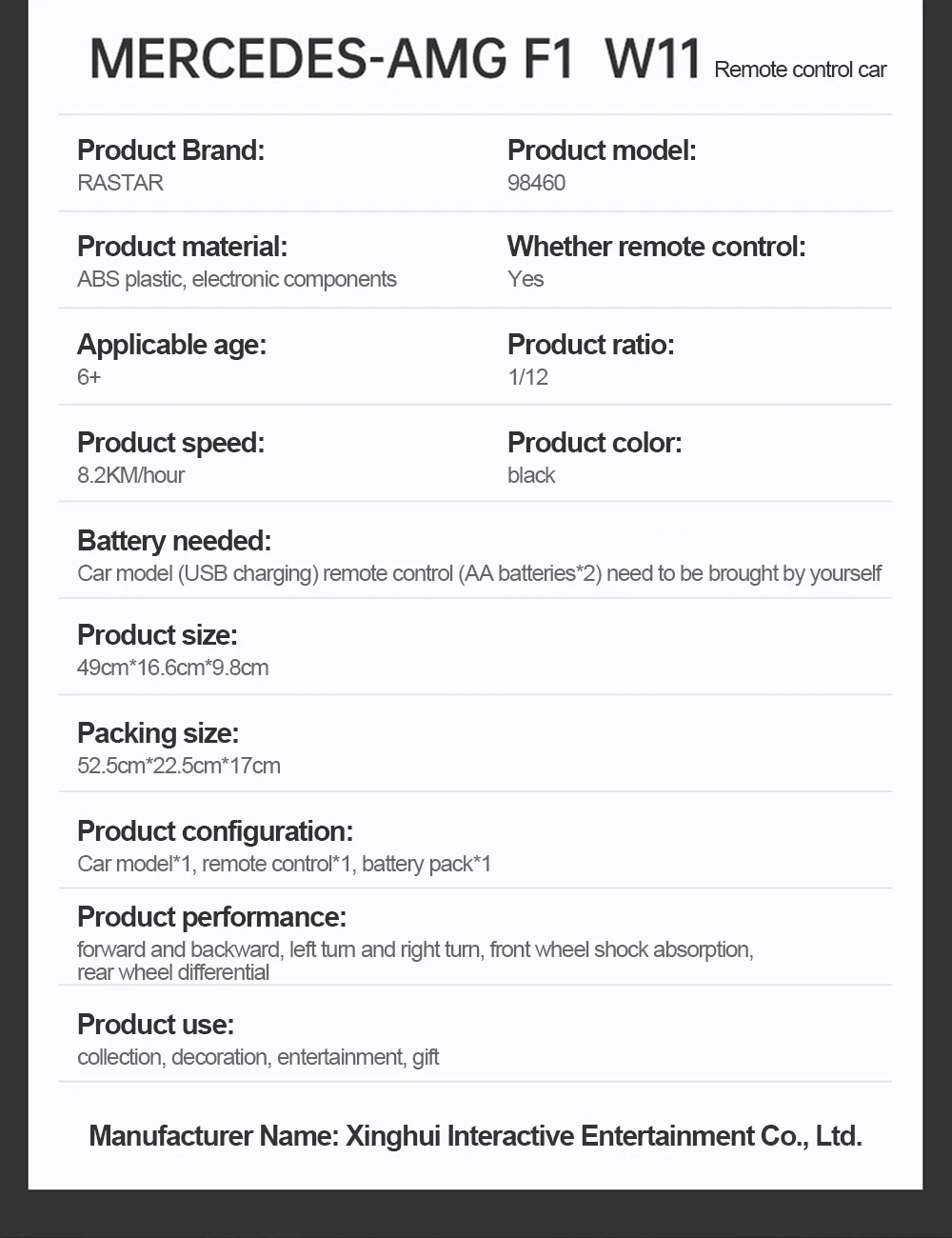The width and height of the screenshot is (952, 1238).
Task: Click the 1/12 product ratio value
Action: (x=527, y=377)
